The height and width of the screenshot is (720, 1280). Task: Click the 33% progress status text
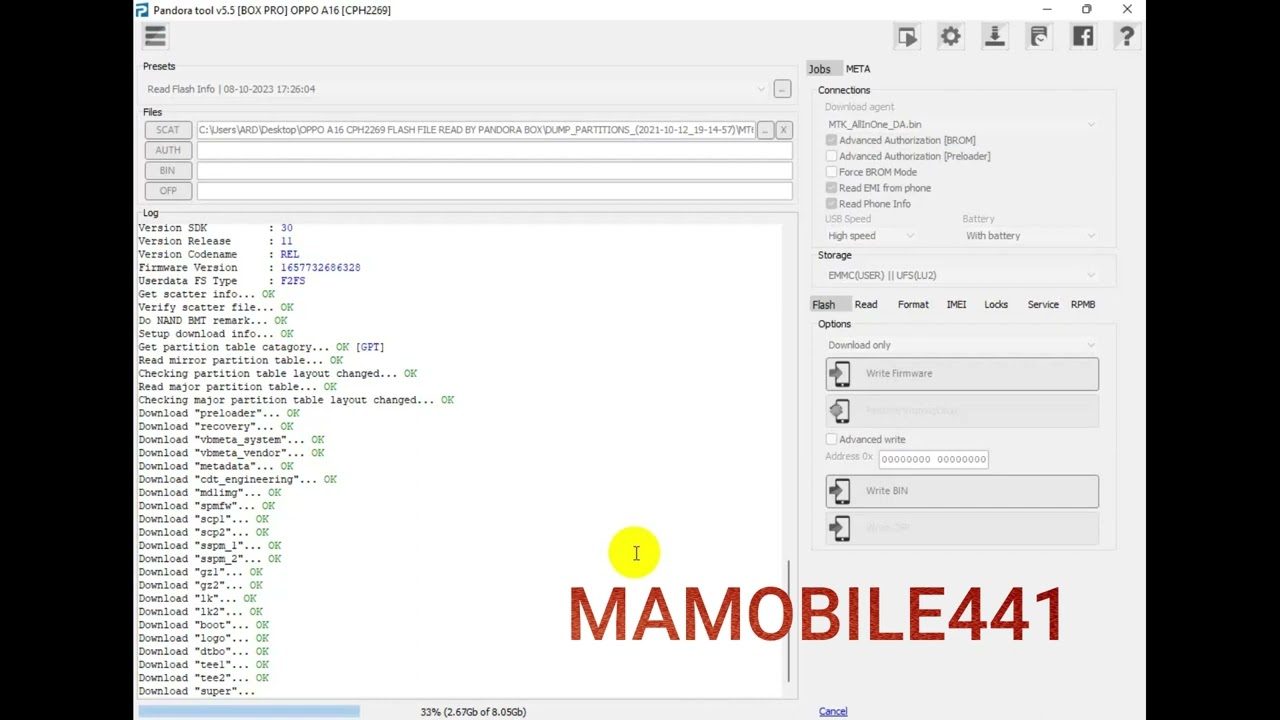coord(473,712)
